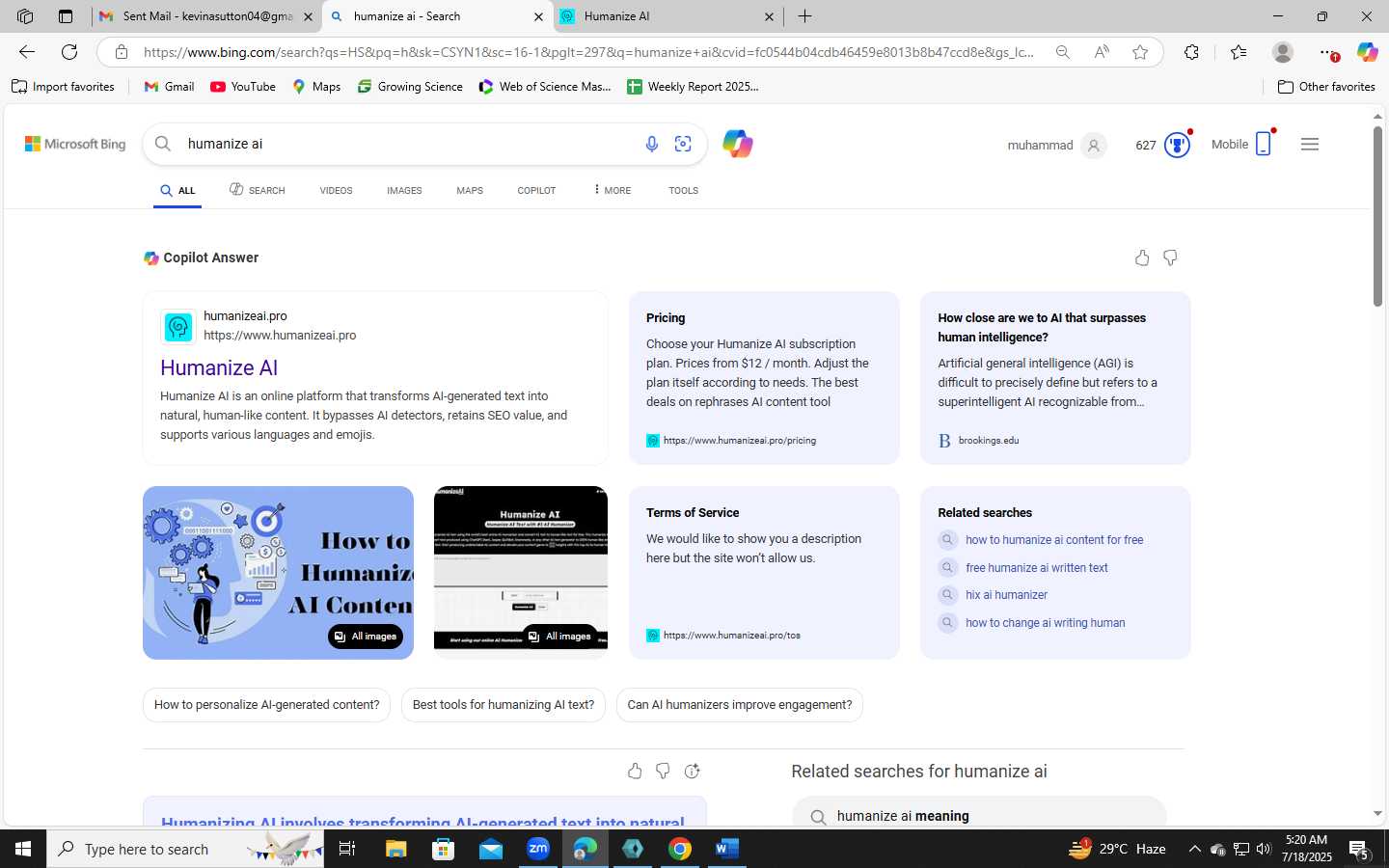
Task: Open the Humanize AI result title link
Action: (219, 367)
